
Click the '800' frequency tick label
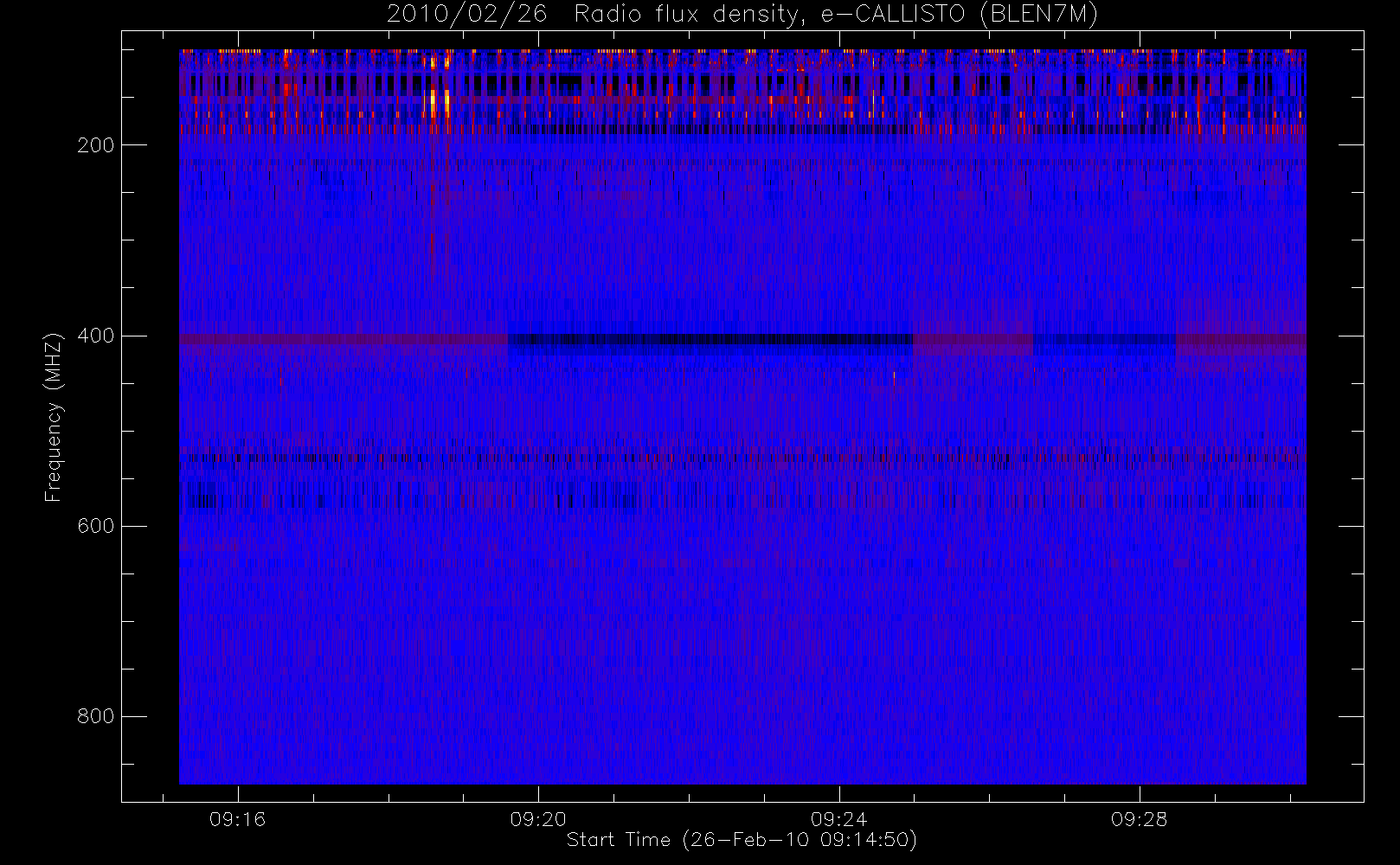(95, 716)
